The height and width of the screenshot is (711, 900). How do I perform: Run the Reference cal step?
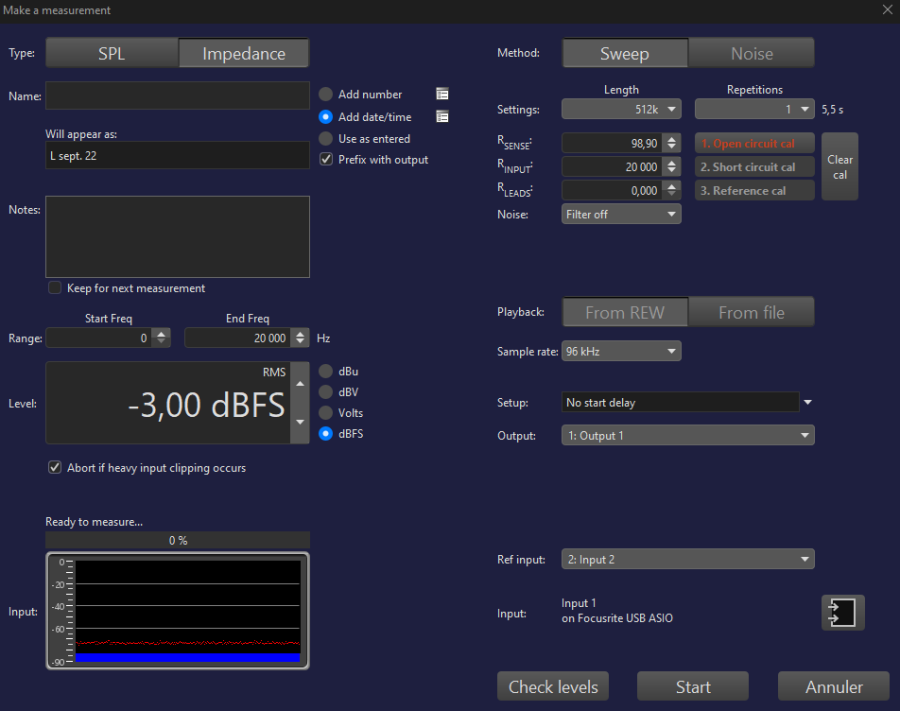tap(754, 191)
